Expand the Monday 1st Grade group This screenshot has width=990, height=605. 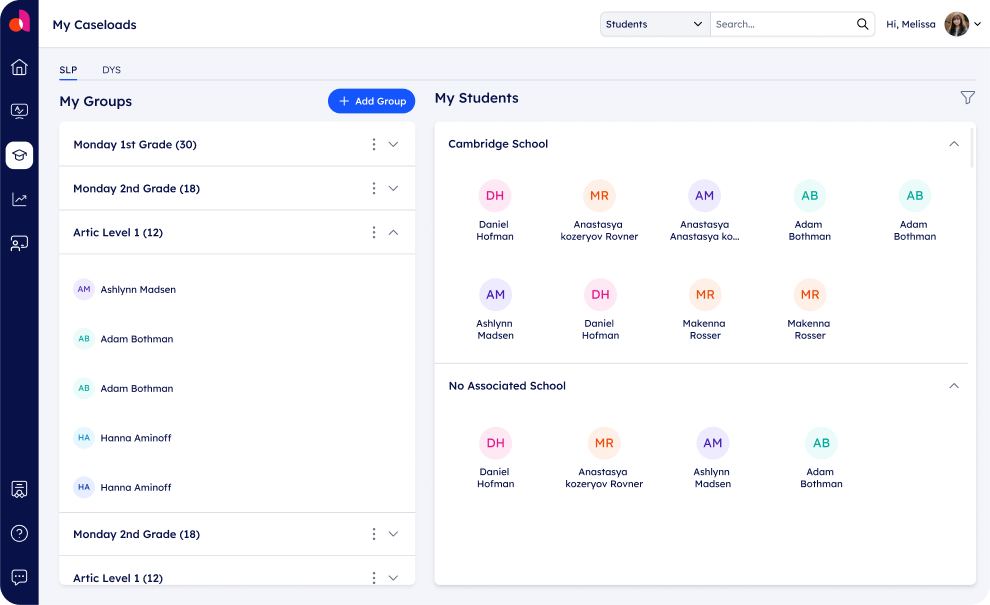point(393,144)
